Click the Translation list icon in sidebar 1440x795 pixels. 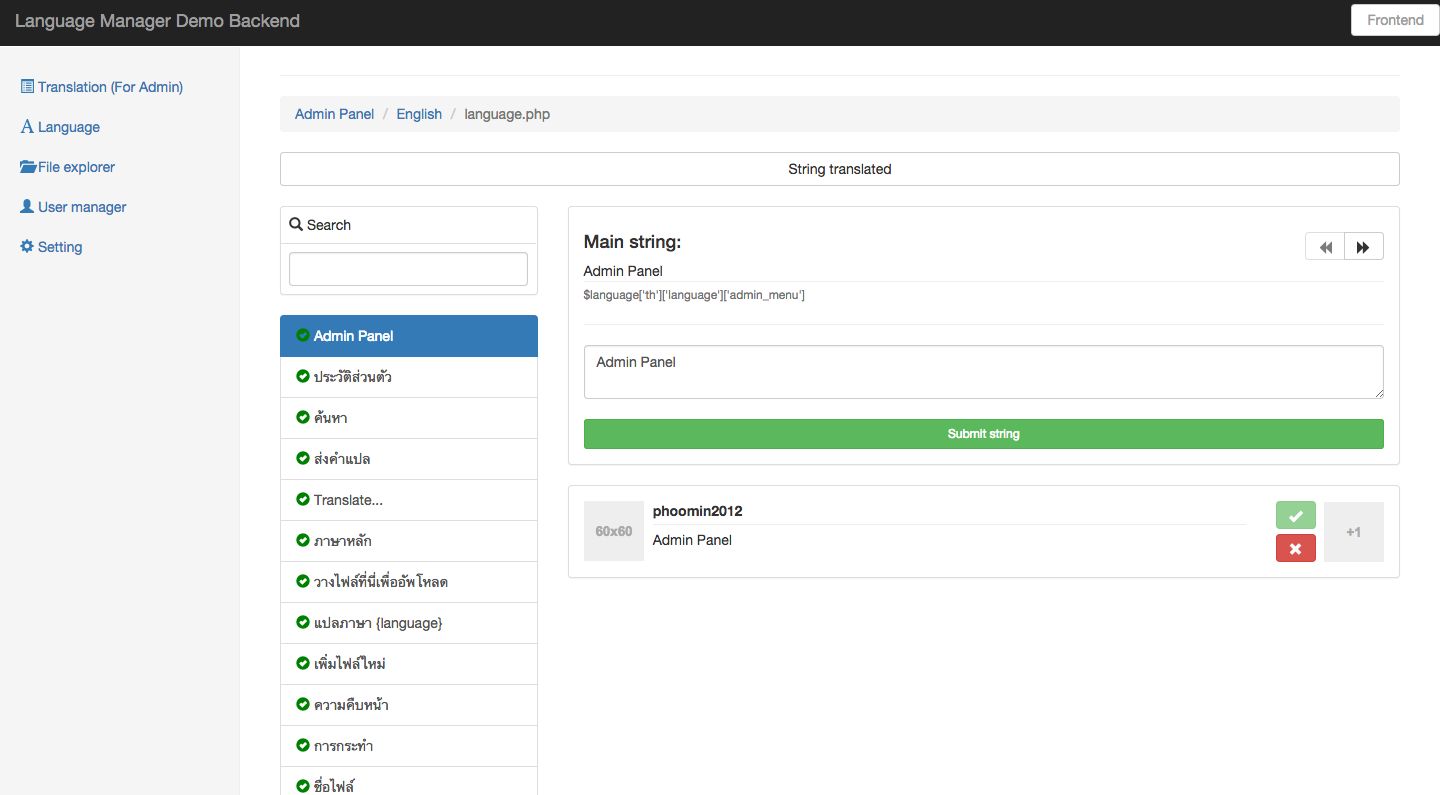click(27, 87)
